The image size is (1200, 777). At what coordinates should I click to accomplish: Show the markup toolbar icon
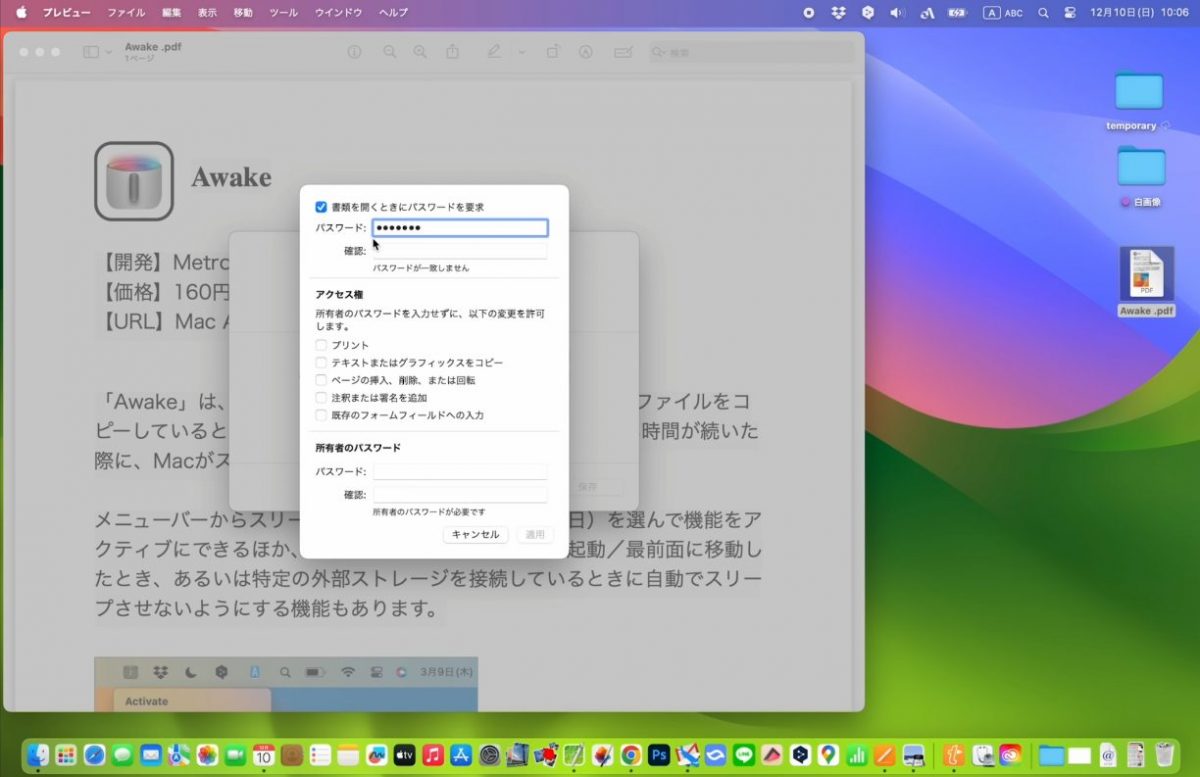point(586,52)
